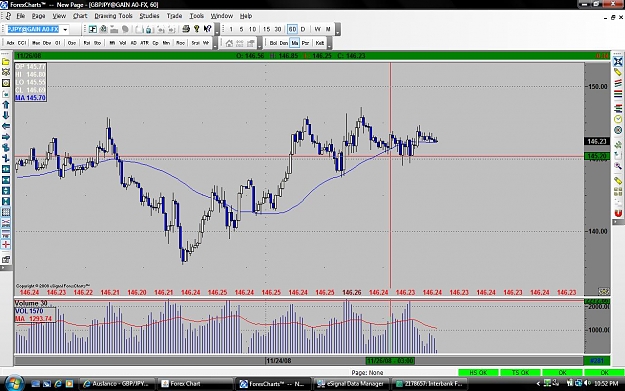This screenshot has width=625, height=391.
Task: Select the 1 minute interval
Action: (x=231, y=29)
